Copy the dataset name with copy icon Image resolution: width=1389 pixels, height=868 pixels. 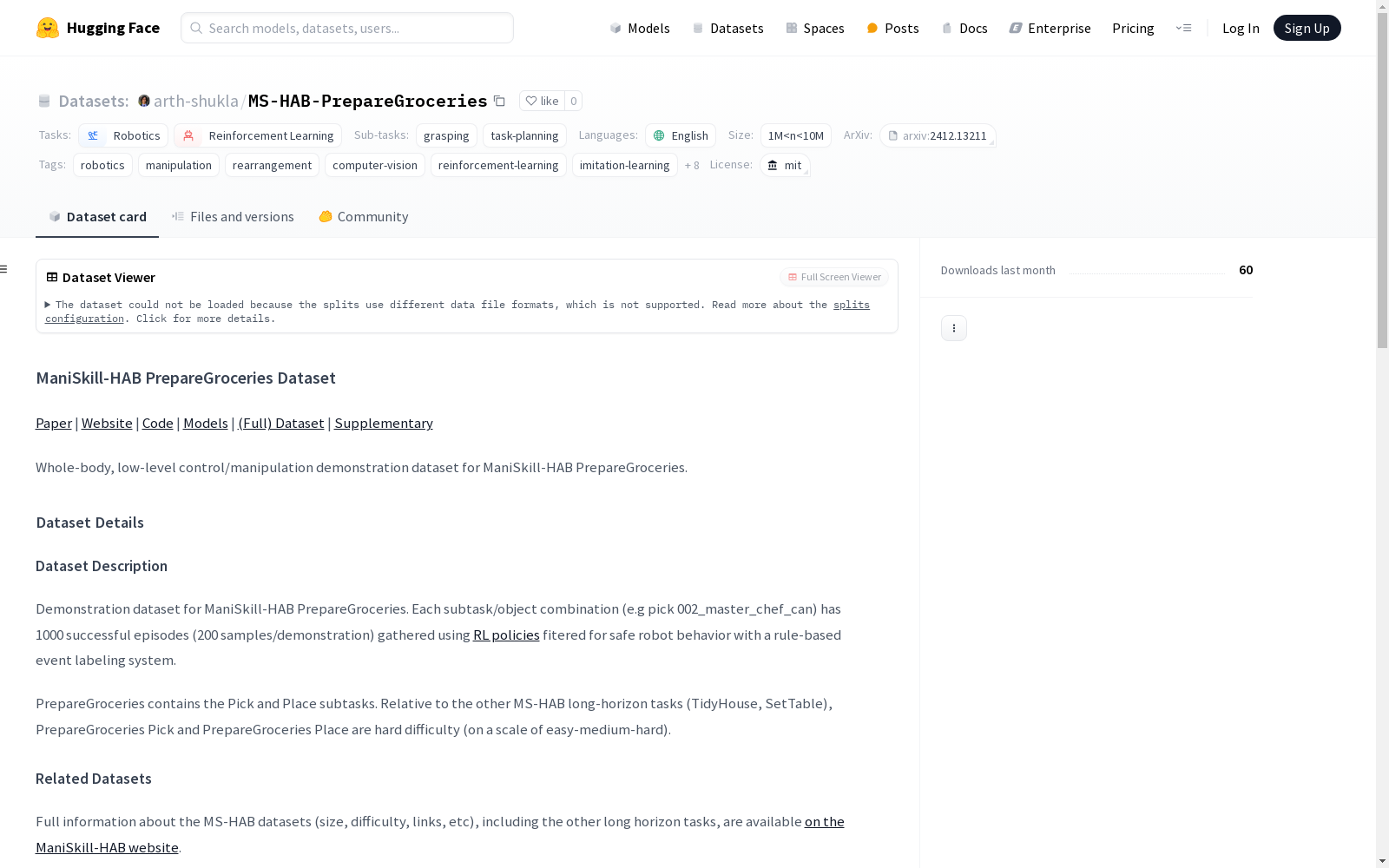click(499, 101)
